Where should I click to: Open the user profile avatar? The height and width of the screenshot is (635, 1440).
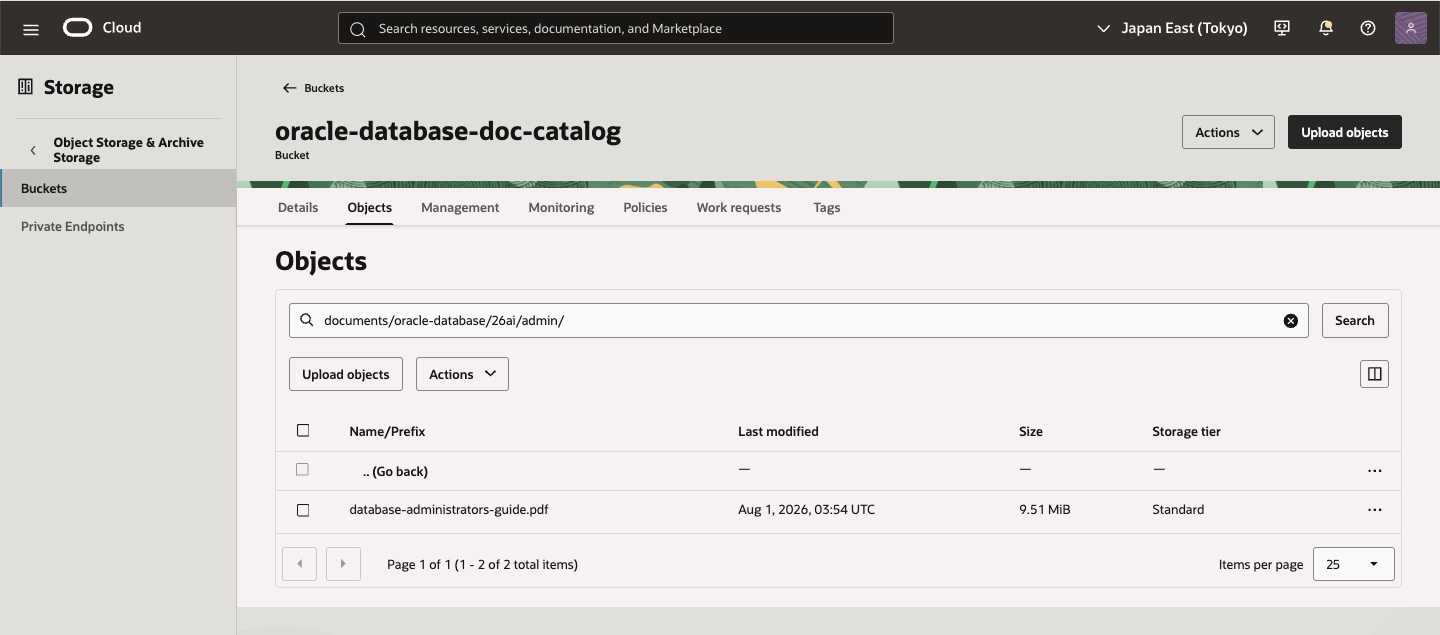point(1411,28)
